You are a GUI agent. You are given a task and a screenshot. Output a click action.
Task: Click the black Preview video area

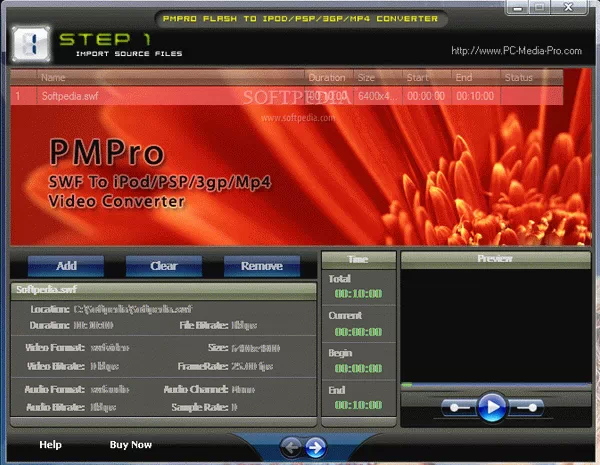(x=496, y=325)
